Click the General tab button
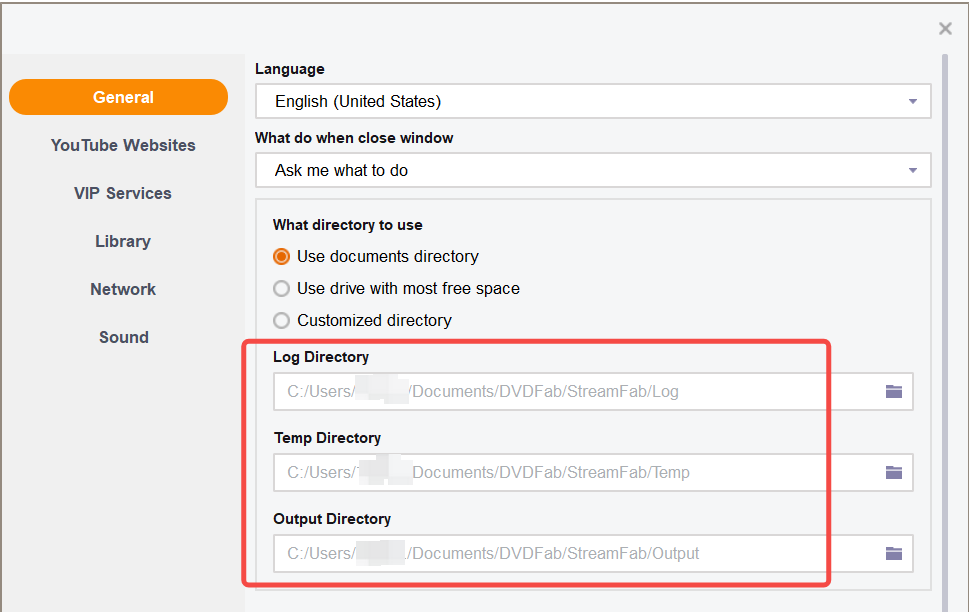Viewport: 969px width, 612px height. pos(118,97)
